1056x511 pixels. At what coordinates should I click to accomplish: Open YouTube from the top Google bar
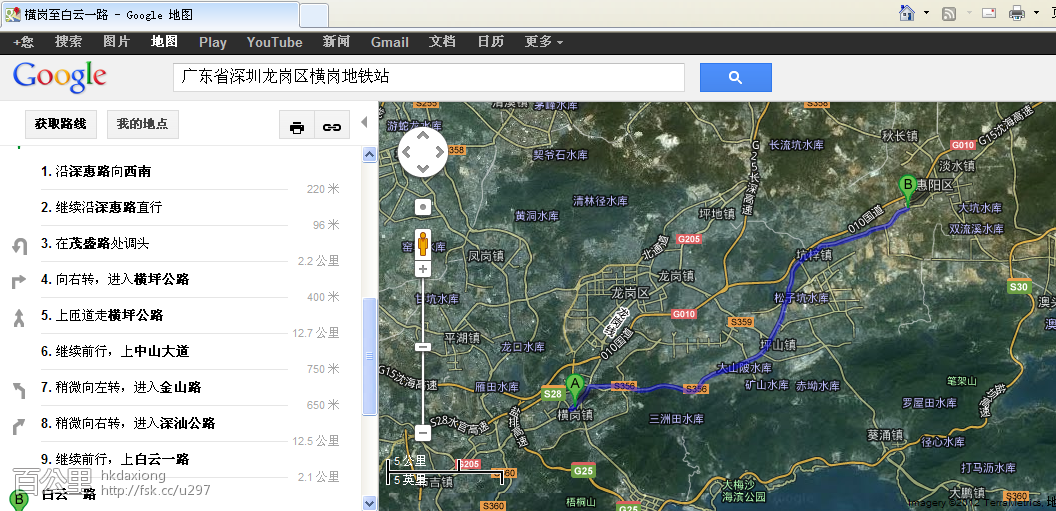click(x=274, y=42)
